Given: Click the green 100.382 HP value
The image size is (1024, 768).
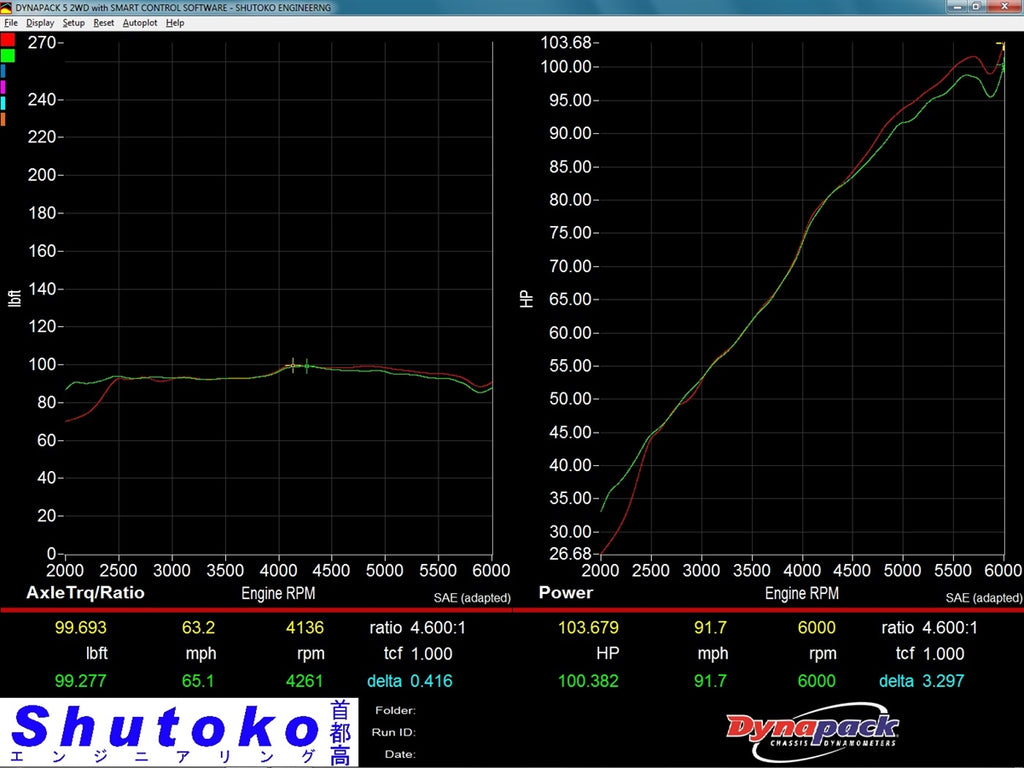Looking at the screenshot, I should click(x=588, y=681).
